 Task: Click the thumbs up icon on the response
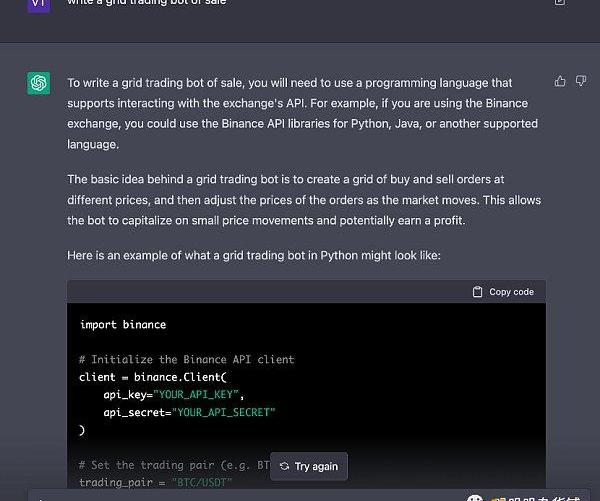click(x=559, y=81)
